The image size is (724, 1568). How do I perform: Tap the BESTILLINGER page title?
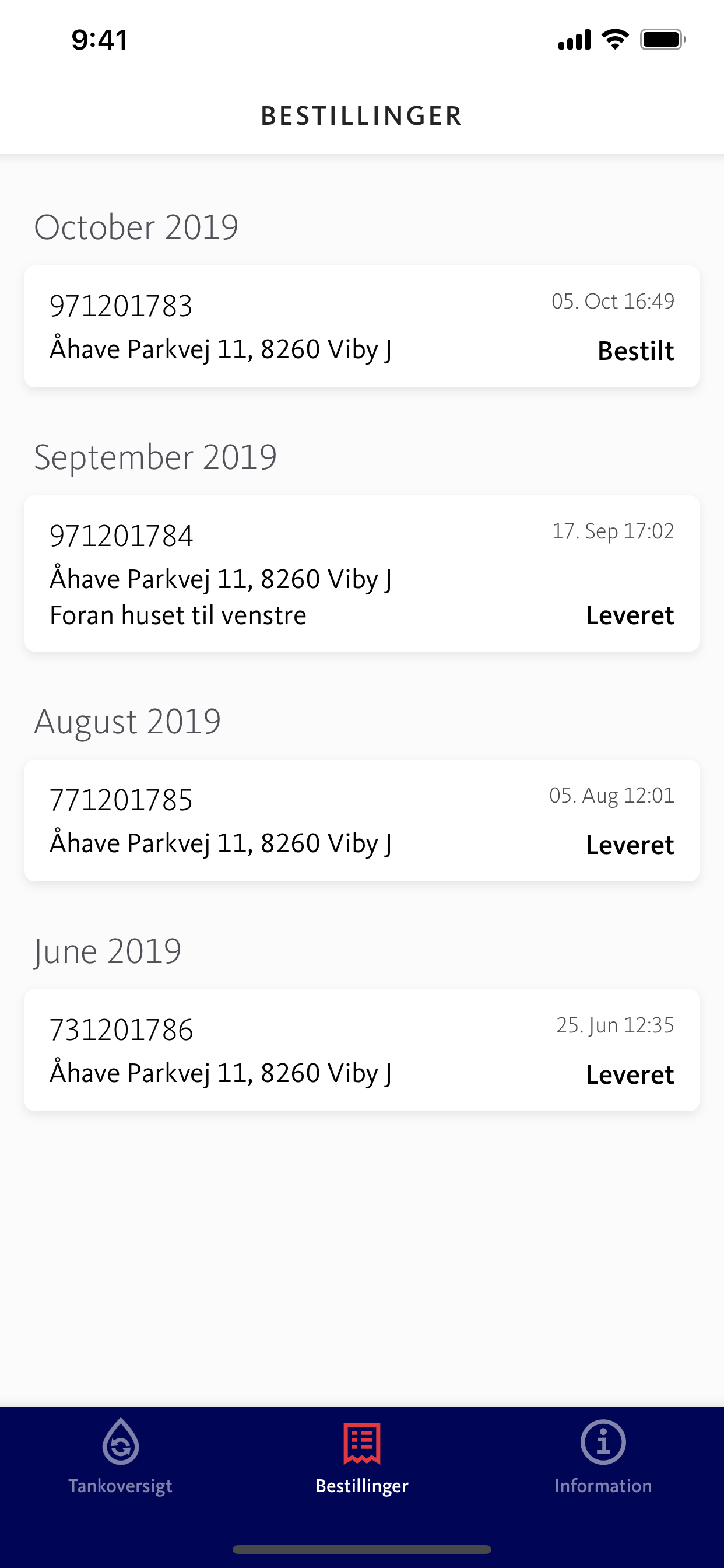coord(362,116)
